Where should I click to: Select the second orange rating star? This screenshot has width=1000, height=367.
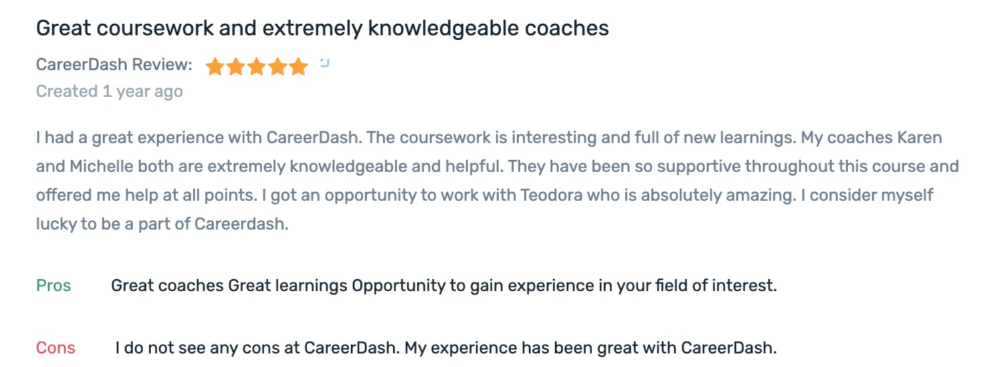click(x=236, y=66)
